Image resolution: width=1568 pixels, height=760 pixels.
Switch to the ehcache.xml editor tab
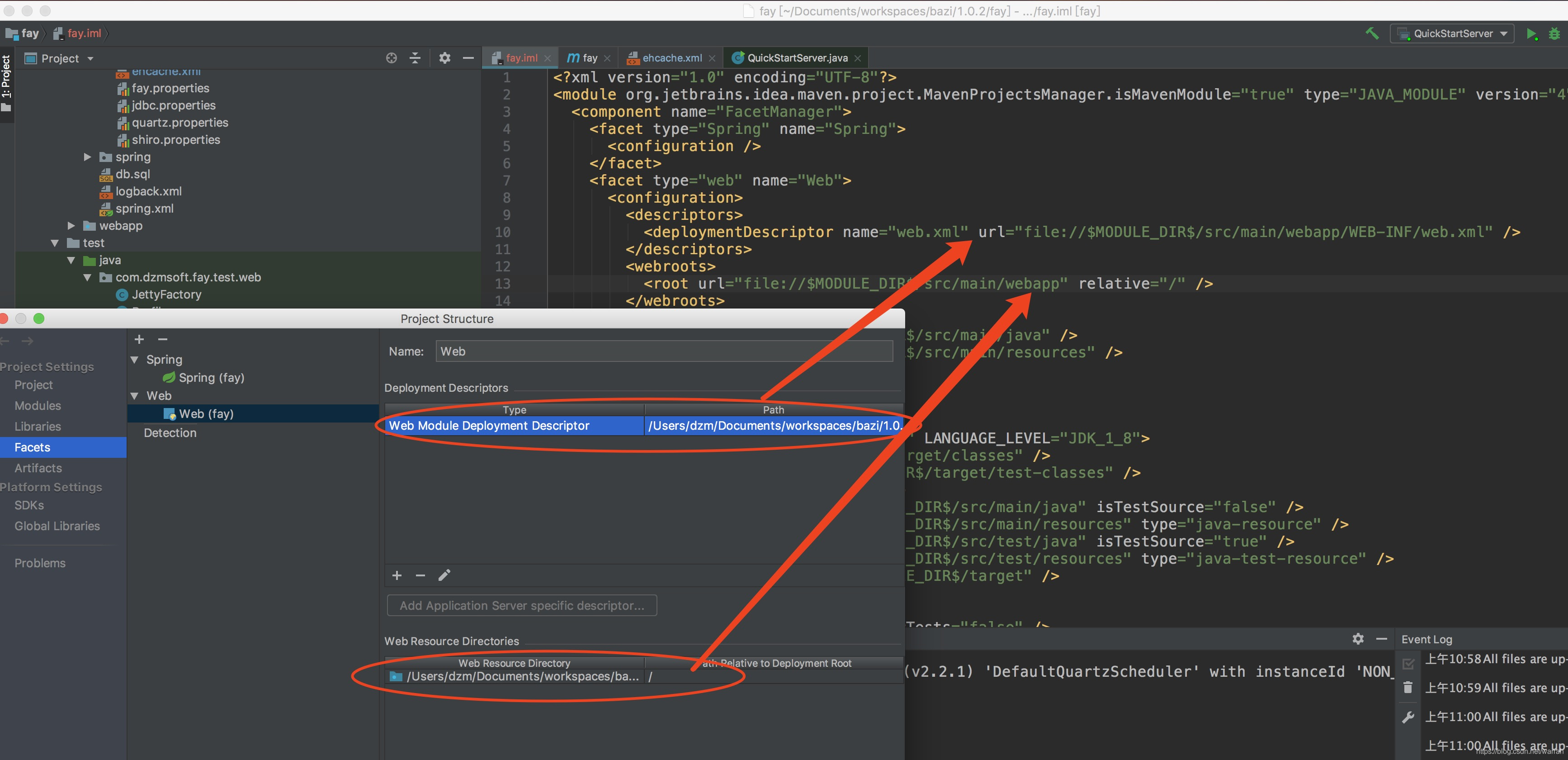[x=671, y=58]
